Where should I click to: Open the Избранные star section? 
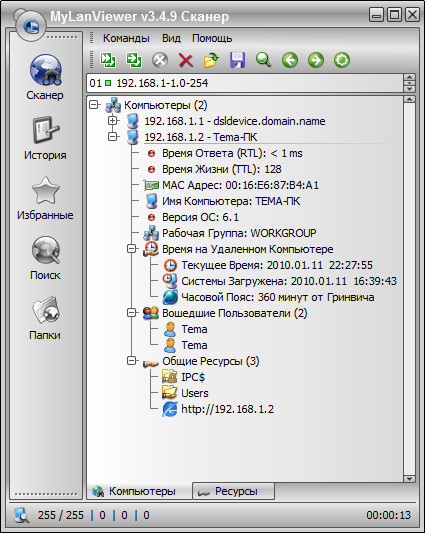[x=45, y=198]
